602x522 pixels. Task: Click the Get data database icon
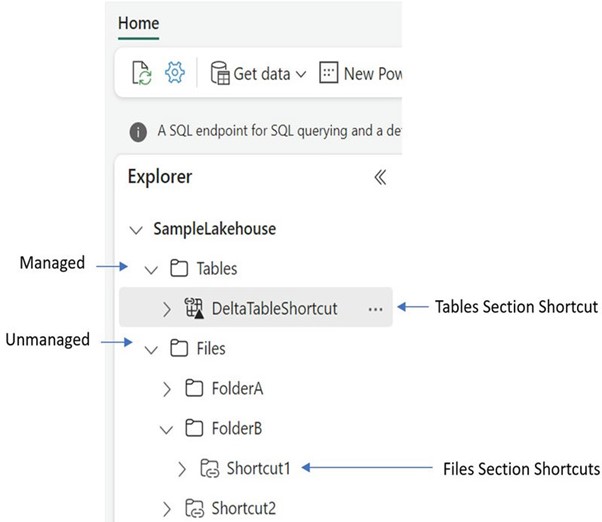point(220,73)
